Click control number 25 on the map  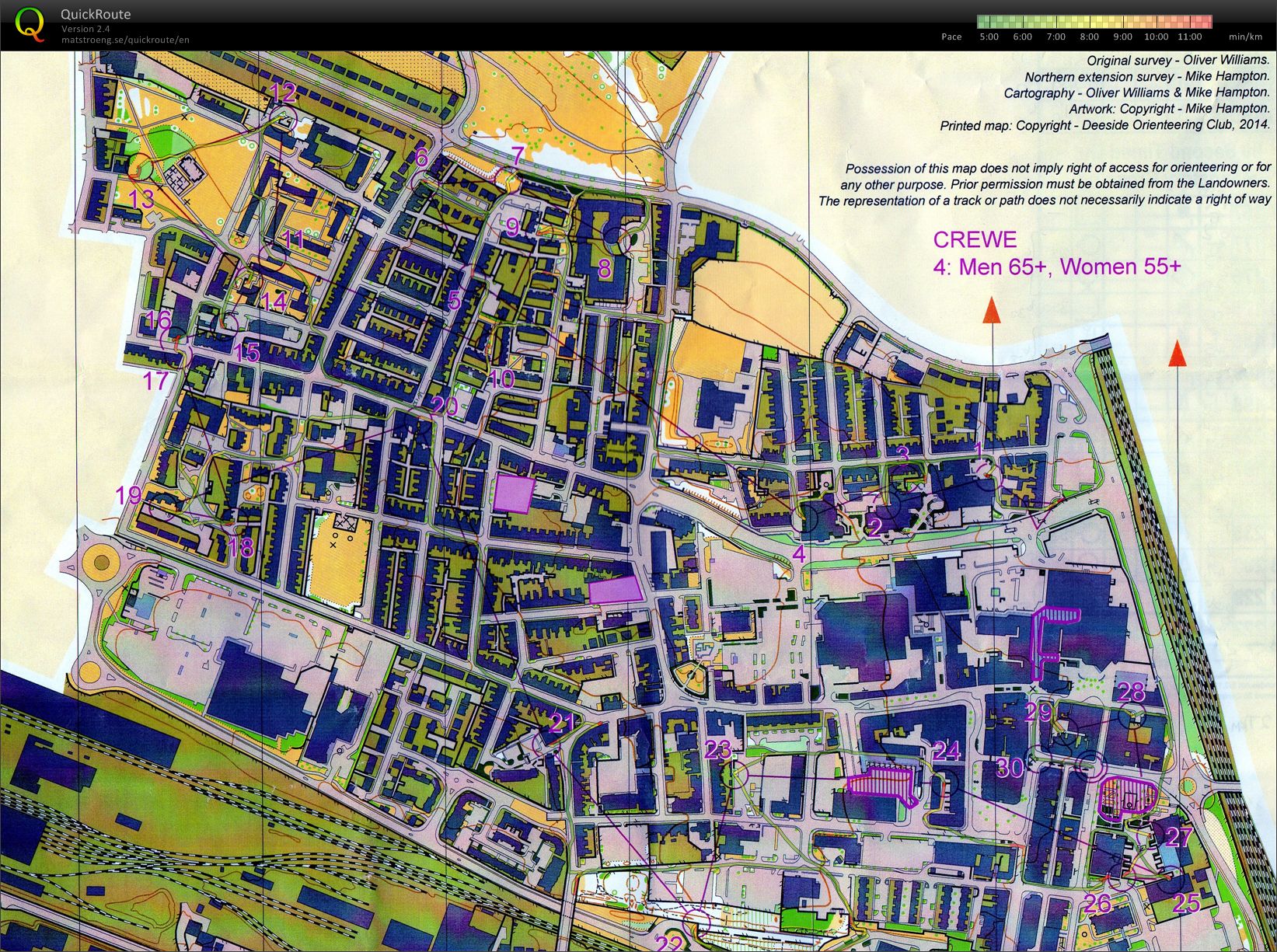pos(1186,902)
